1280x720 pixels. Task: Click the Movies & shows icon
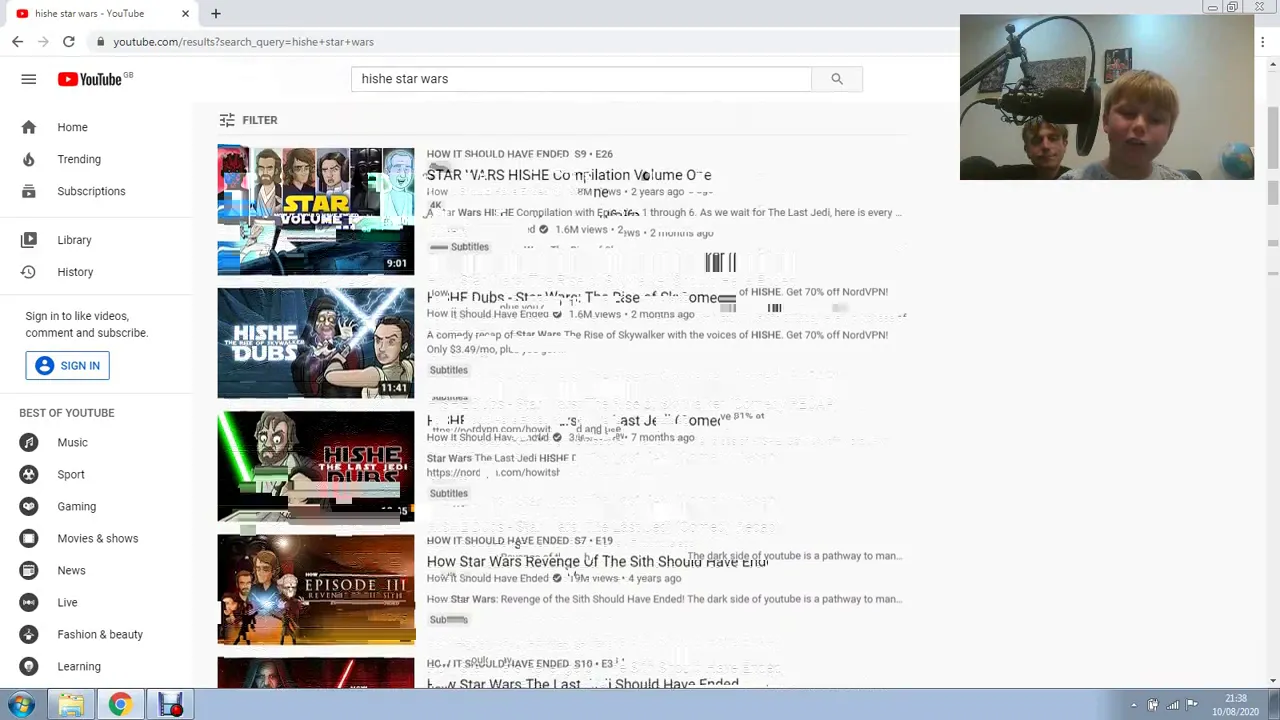28,538
